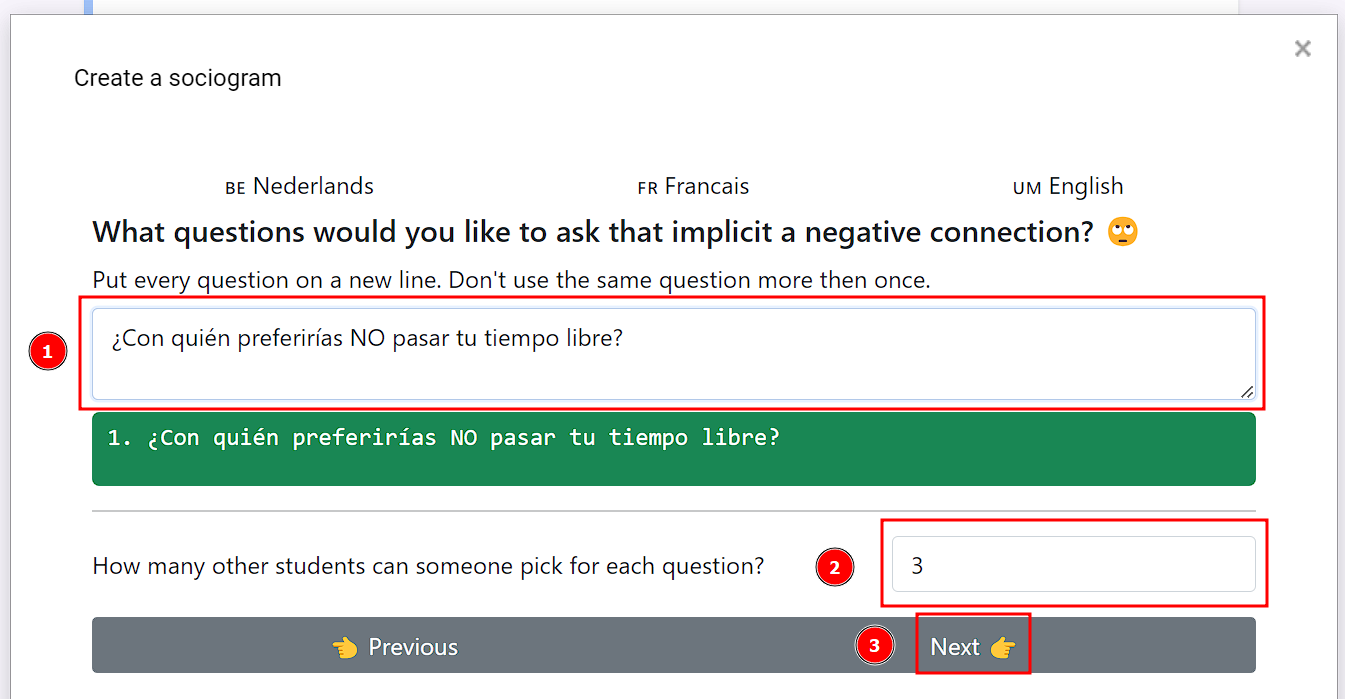Viewport: 1345px width, 699px height.
Task: Click the textarea resize grip handle
Action: click(1249, 391)
